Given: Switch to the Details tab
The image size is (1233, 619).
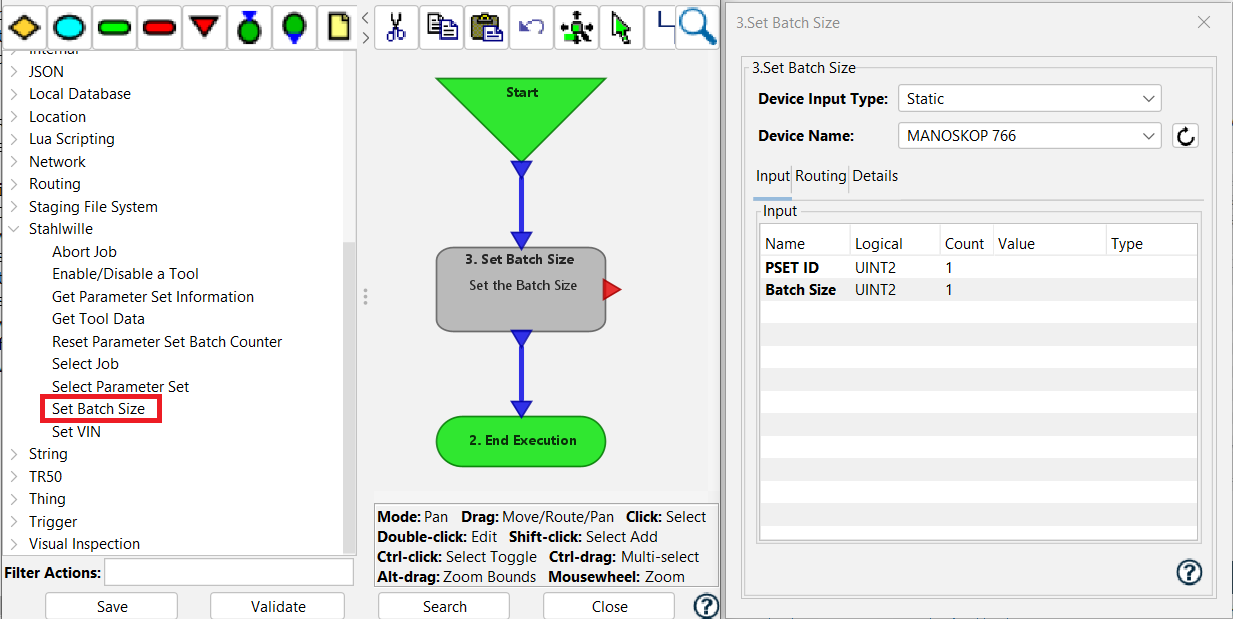Looking at the screenshot, I should point(875,176).
